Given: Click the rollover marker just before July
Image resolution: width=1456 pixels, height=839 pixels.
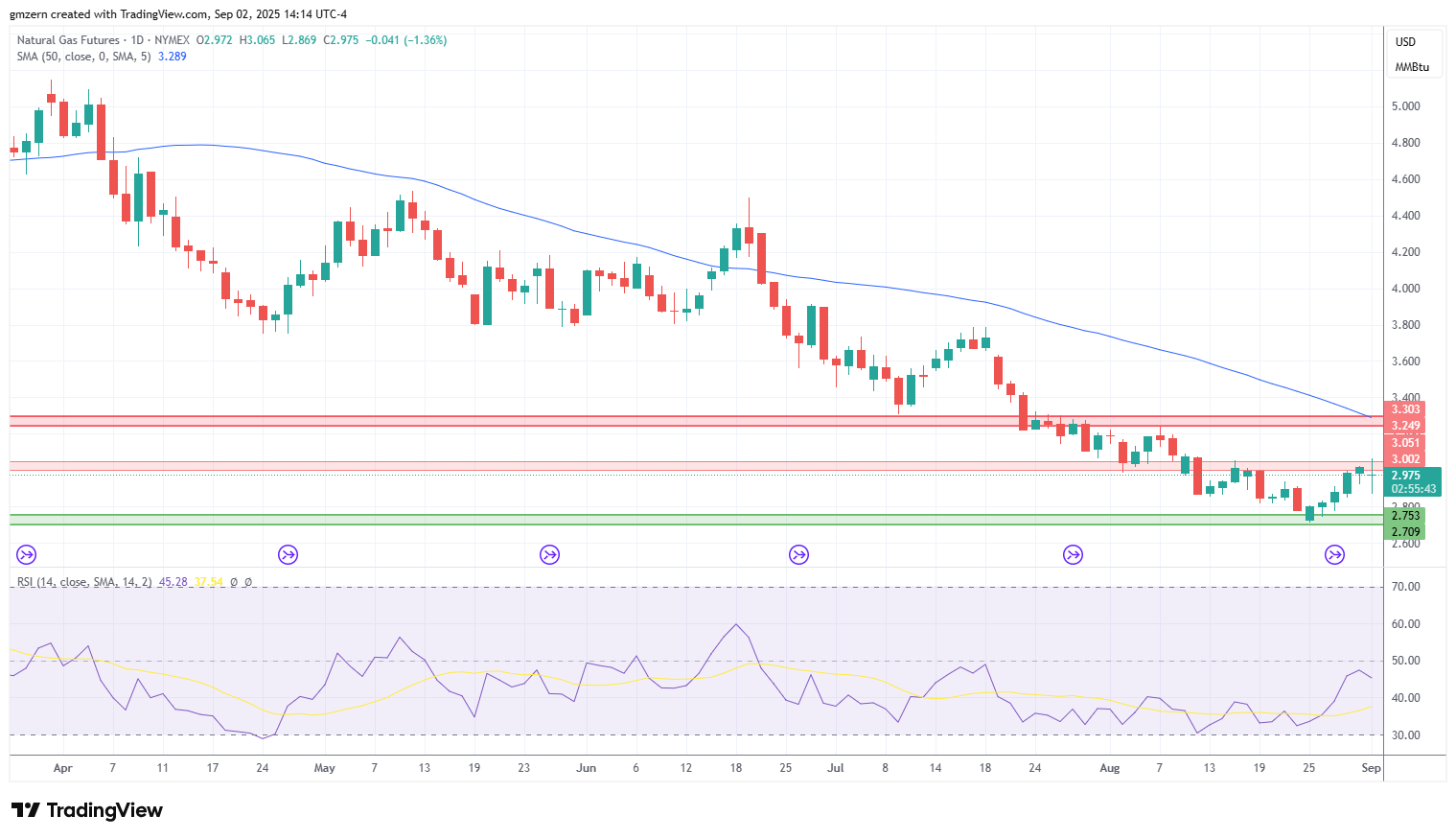Looking at the screenshot, I should tap(798, 554).
